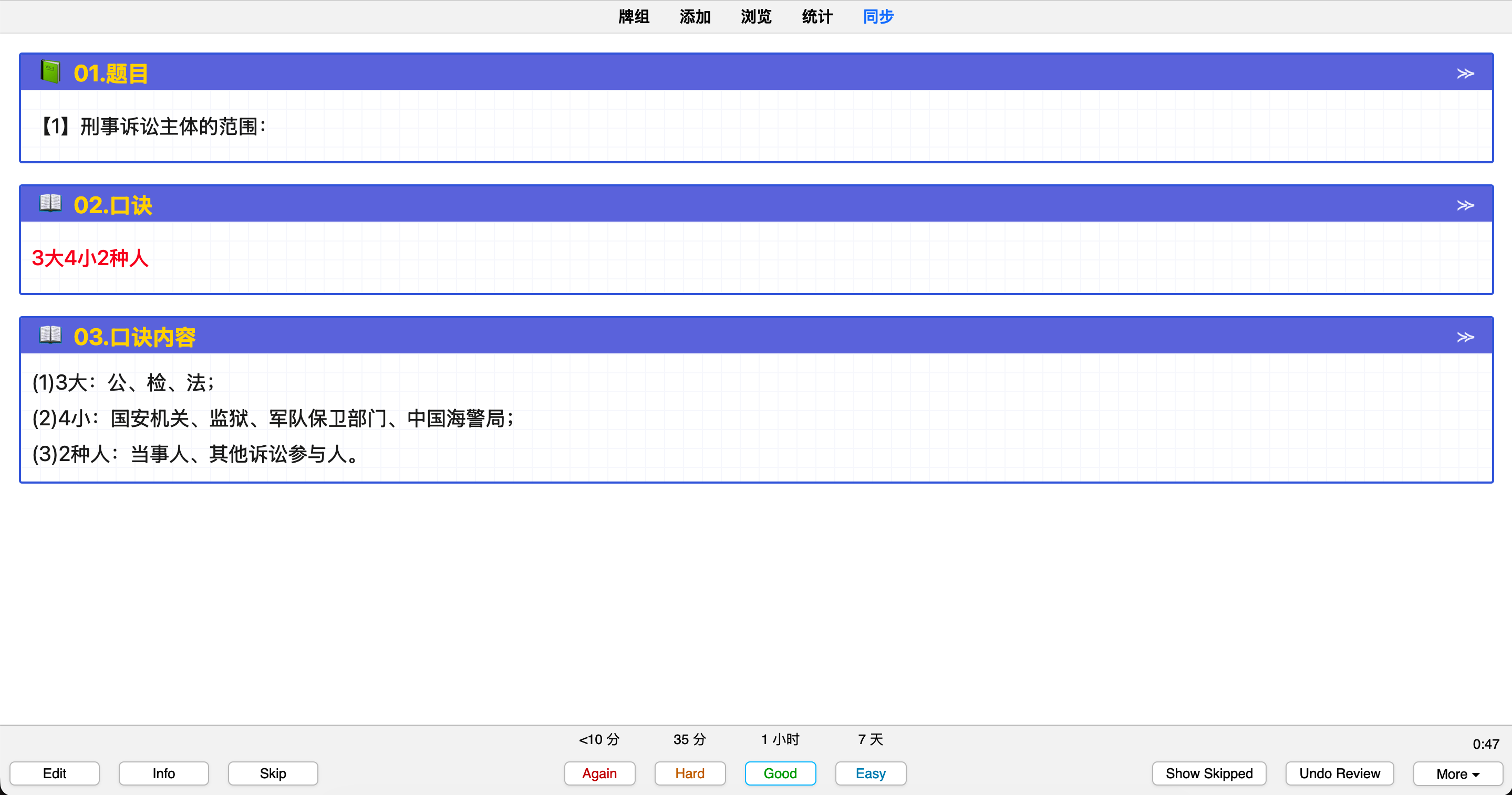The width and height of the screenshot is (1512, 795).
Task: Rate the card Hard
Action: click(x=690, y=773)
